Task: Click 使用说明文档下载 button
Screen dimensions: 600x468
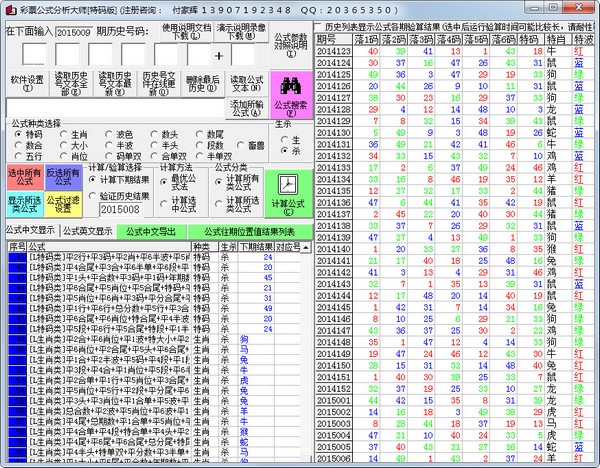Action: pyautogui.click(x=187, y=31)
